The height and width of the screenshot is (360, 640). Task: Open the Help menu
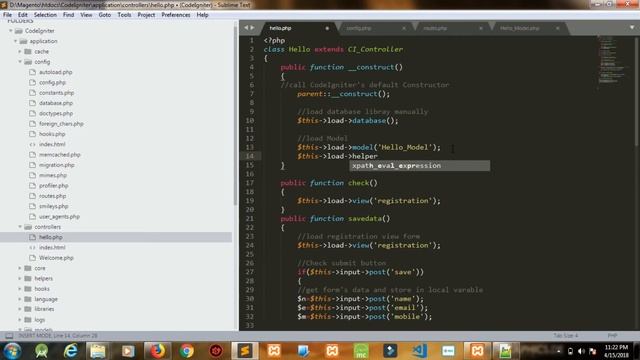[202, 15]
